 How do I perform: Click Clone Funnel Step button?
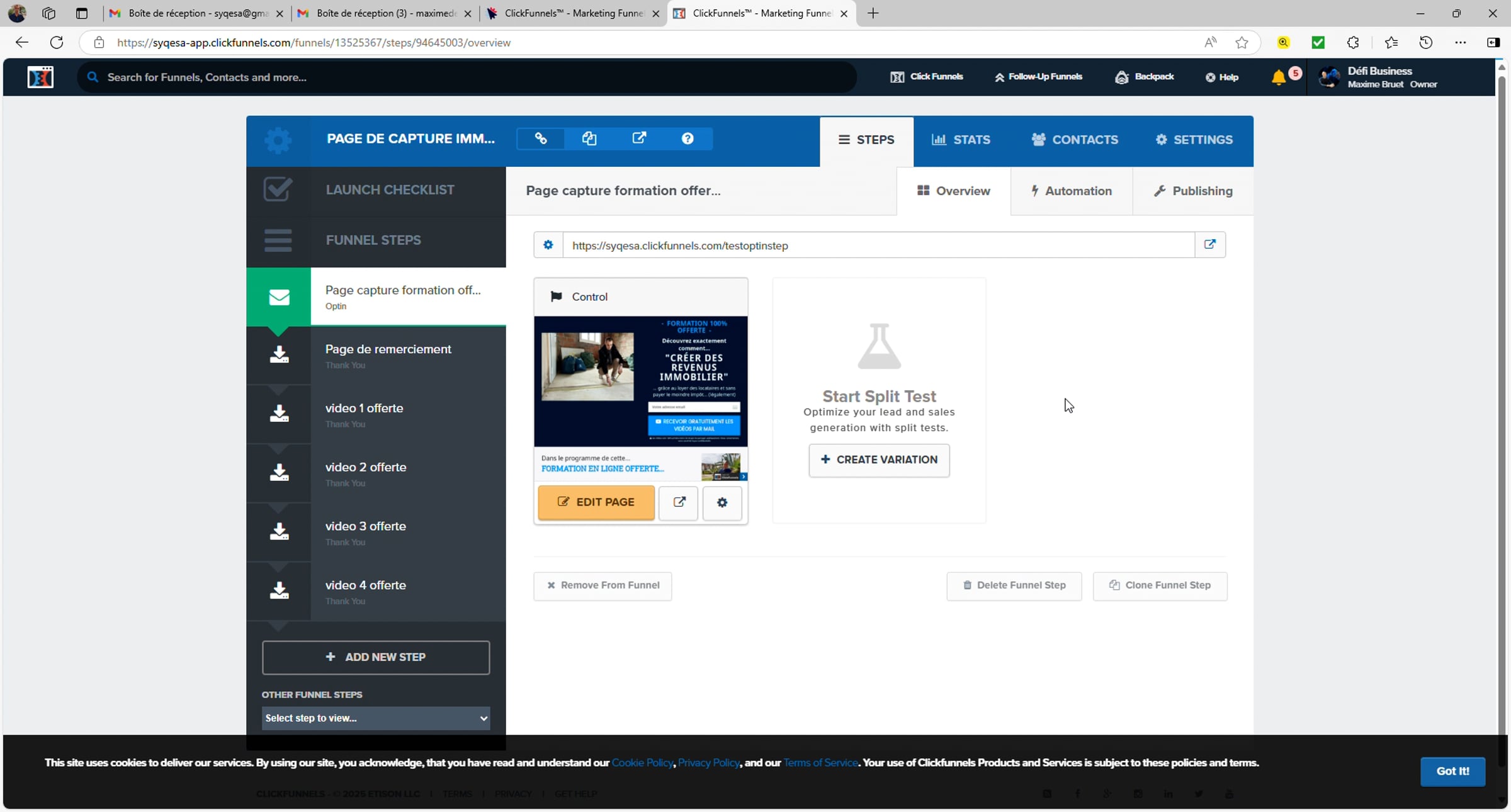click(x=1160, y=586)
